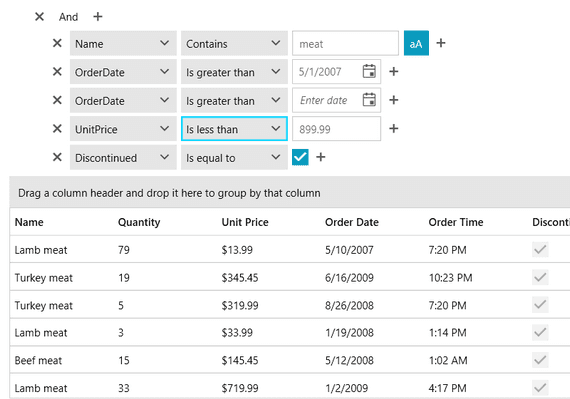Select the 4:17 PM order time cell
The width and height of the screenshot is (570, 399).
click(447, 388)
